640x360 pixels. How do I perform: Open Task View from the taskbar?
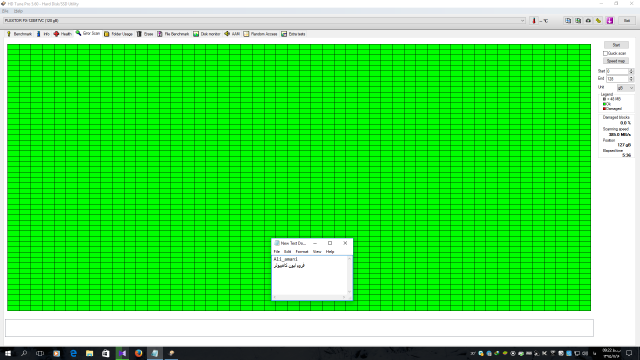(x=40, y=353)
